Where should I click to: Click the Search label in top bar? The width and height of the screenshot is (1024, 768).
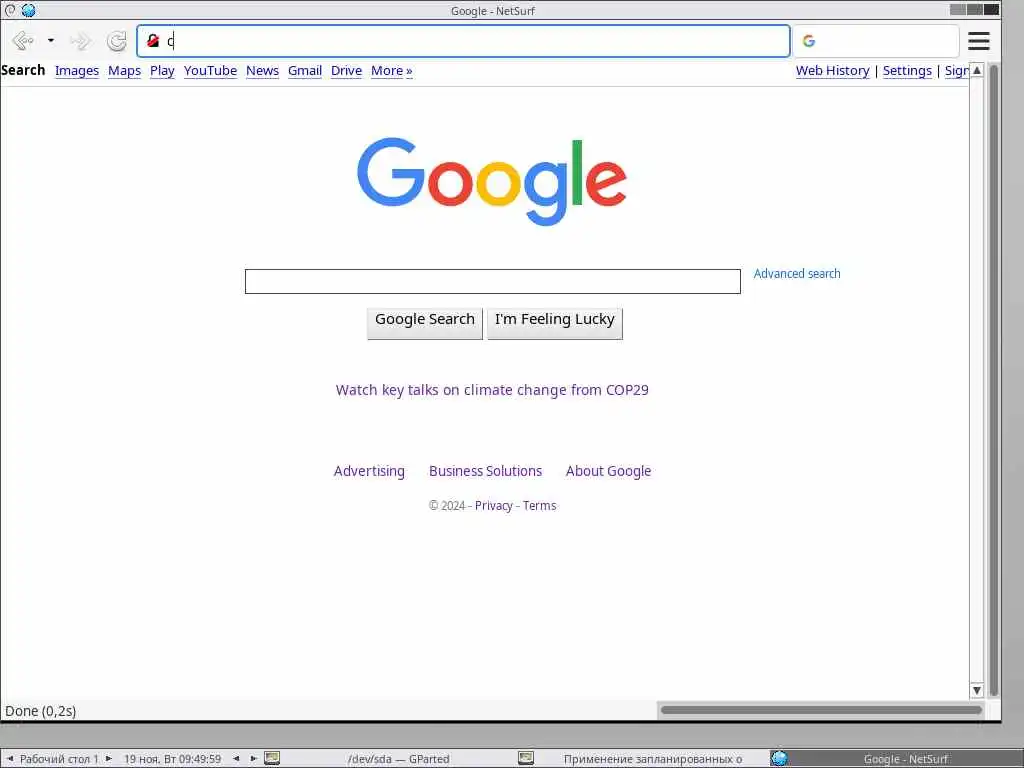[x=23, y=70]
